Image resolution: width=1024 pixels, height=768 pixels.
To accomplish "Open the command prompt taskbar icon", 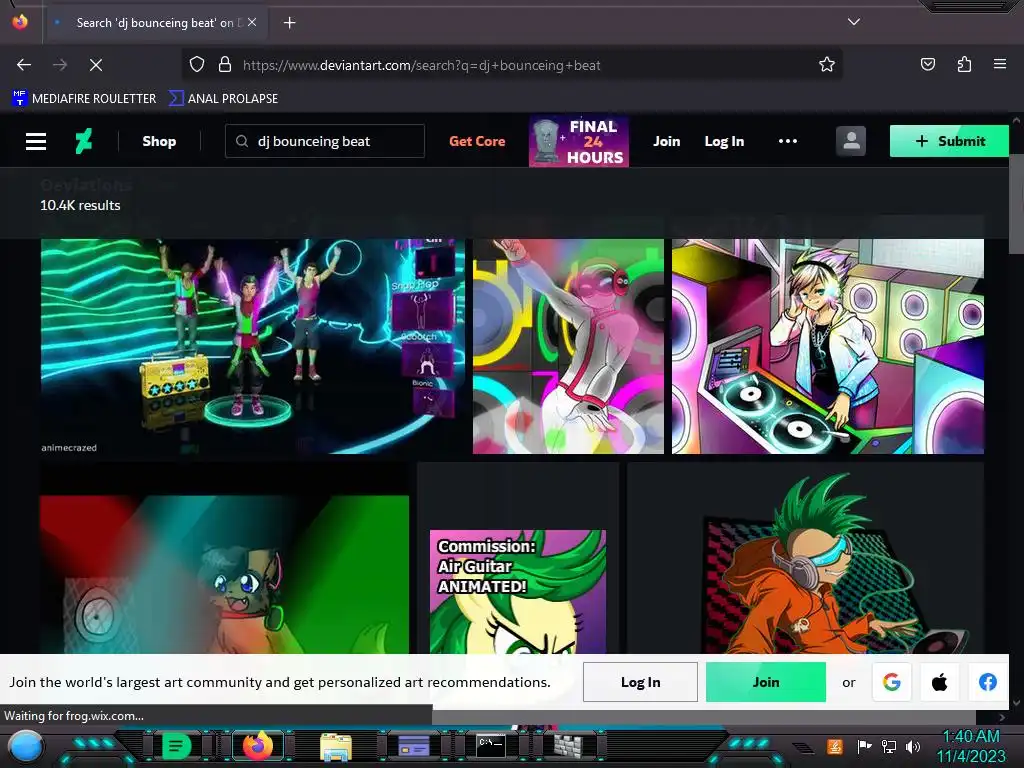I will [x=490, y=745].
